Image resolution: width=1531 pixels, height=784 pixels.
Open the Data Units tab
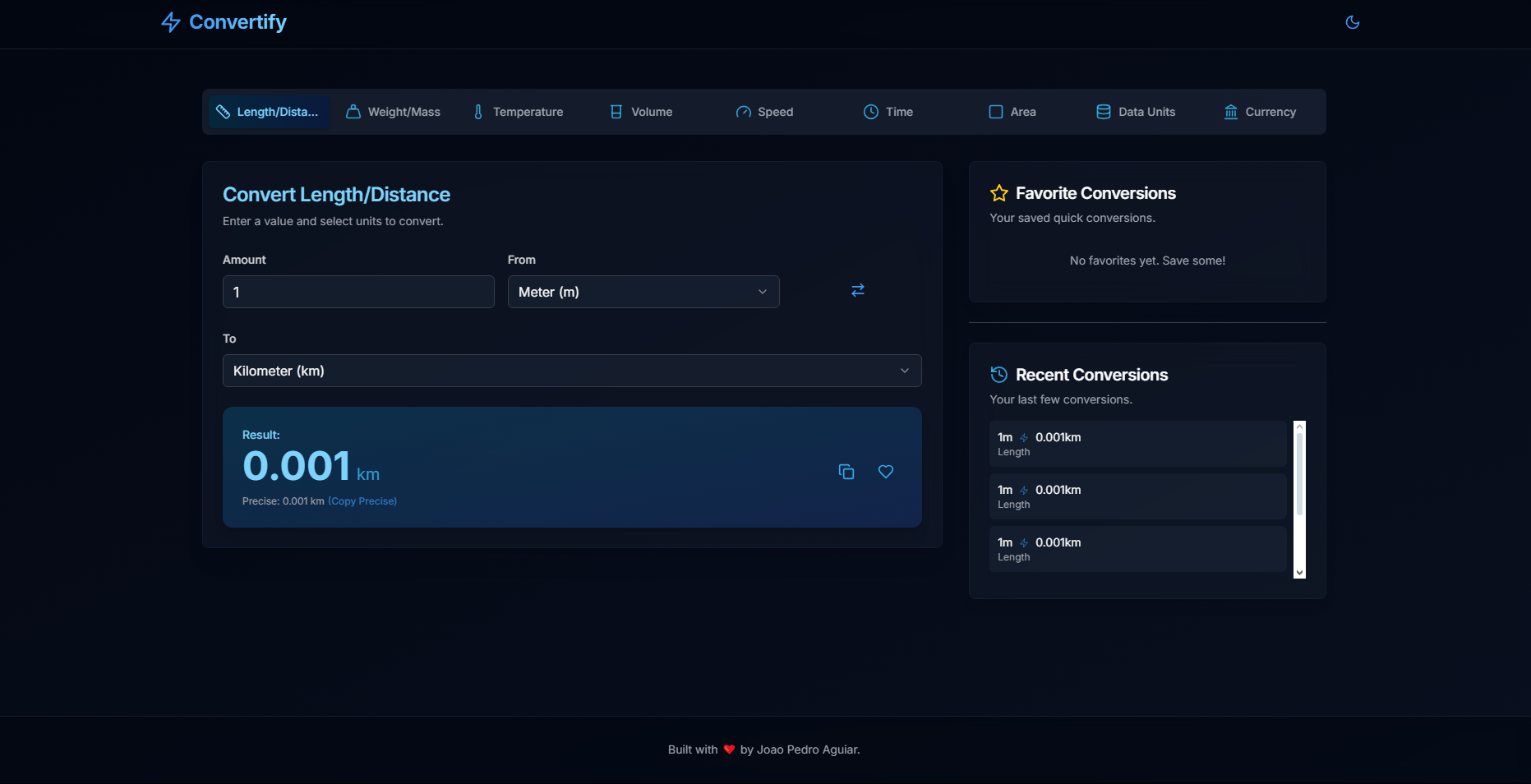[1136, 112]
